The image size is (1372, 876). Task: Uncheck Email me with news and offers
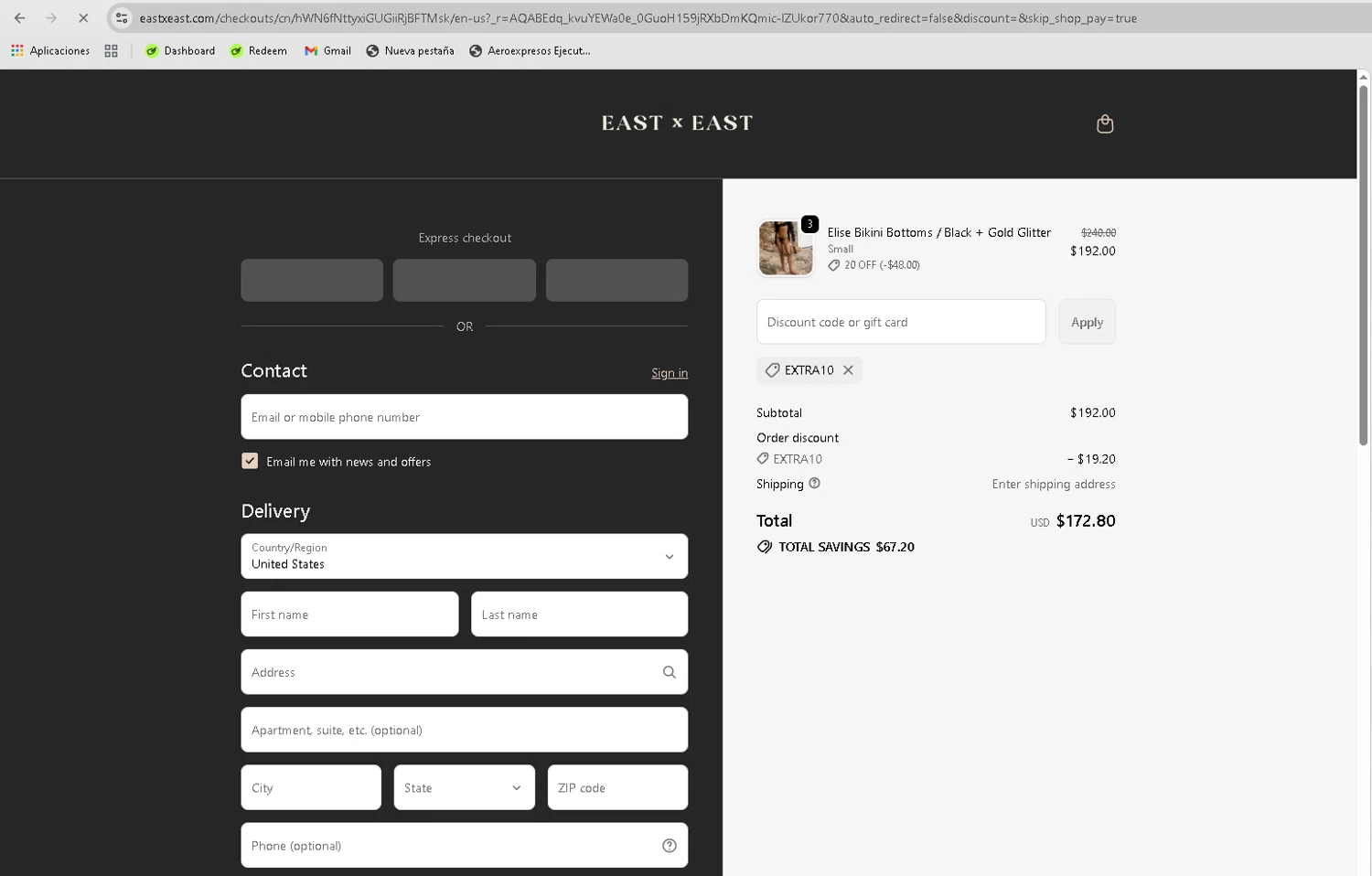click(250, 461)
